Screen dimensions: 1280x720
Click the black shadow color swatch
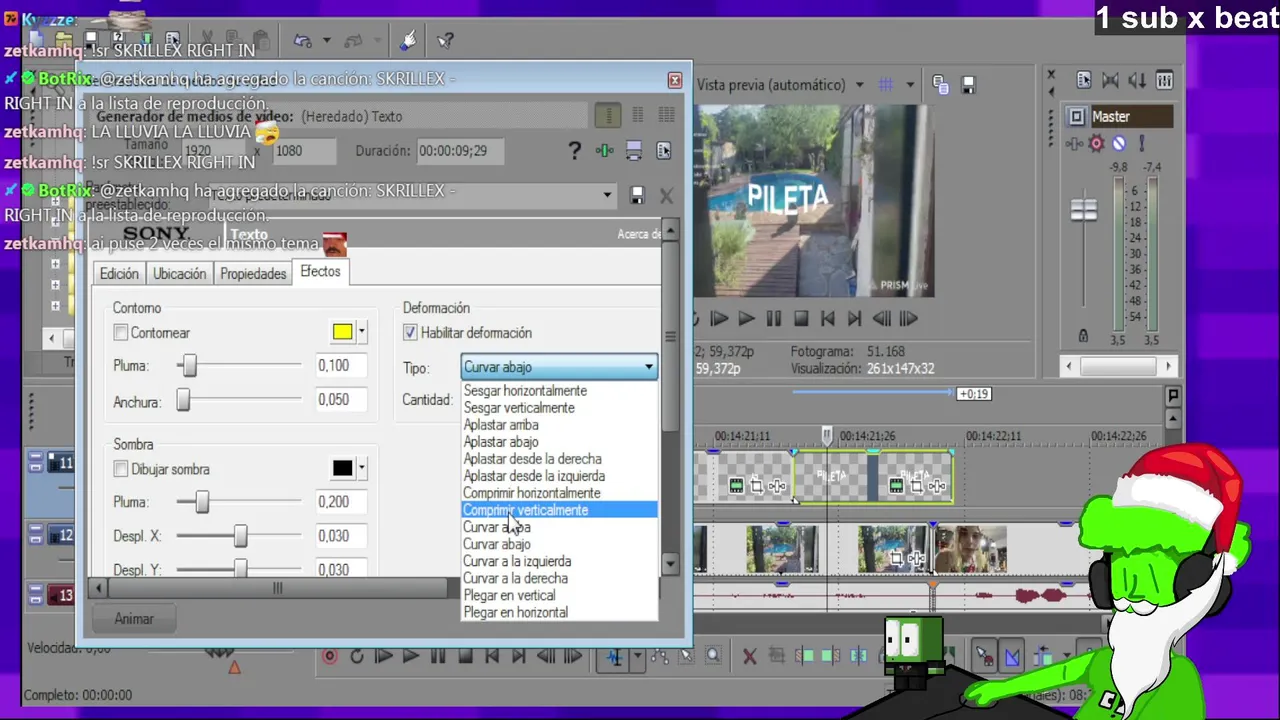click(x=343, y=468)
